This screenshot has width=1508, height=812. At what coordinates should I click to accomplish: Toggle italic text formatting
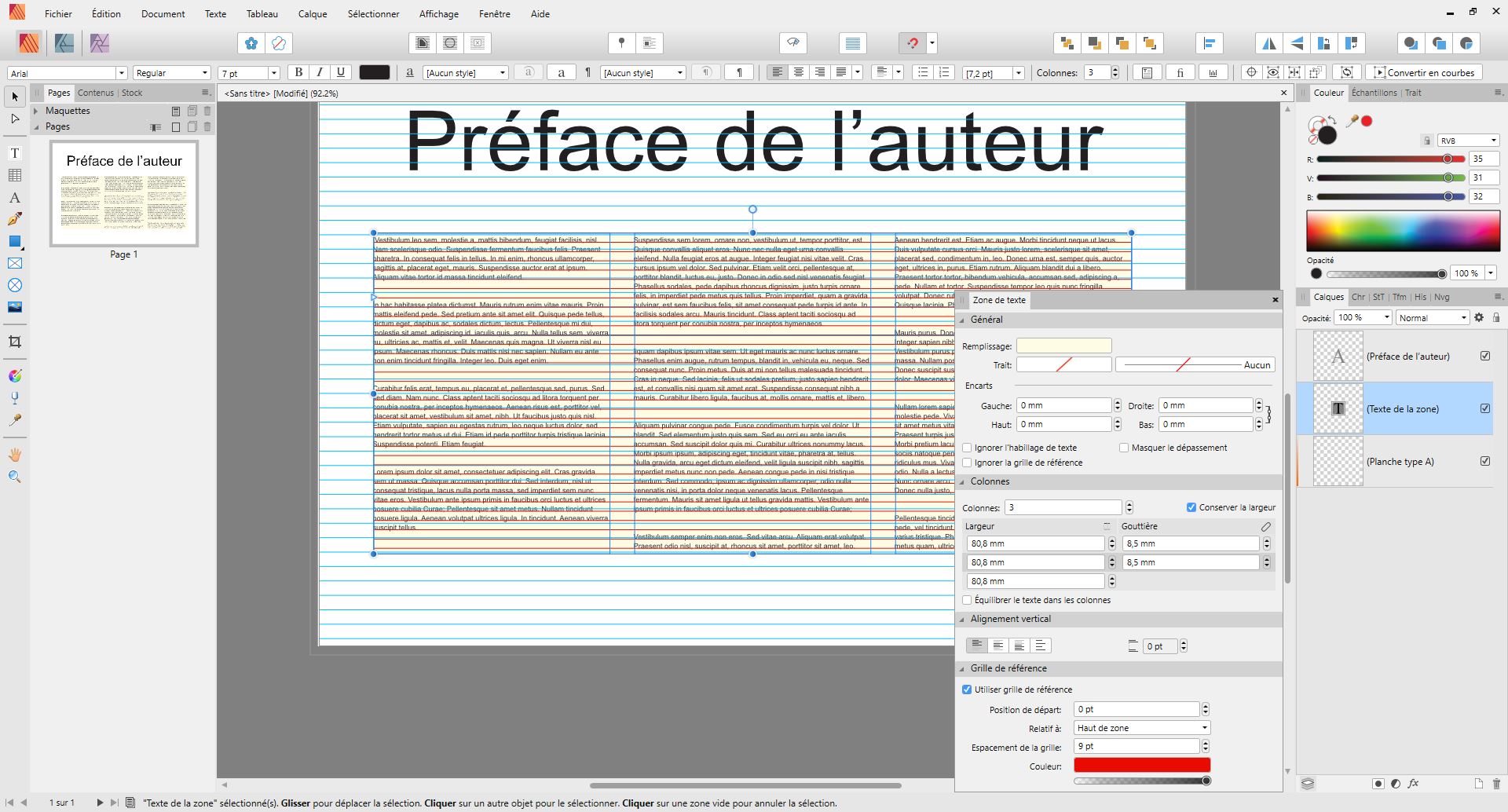(320, 72)
